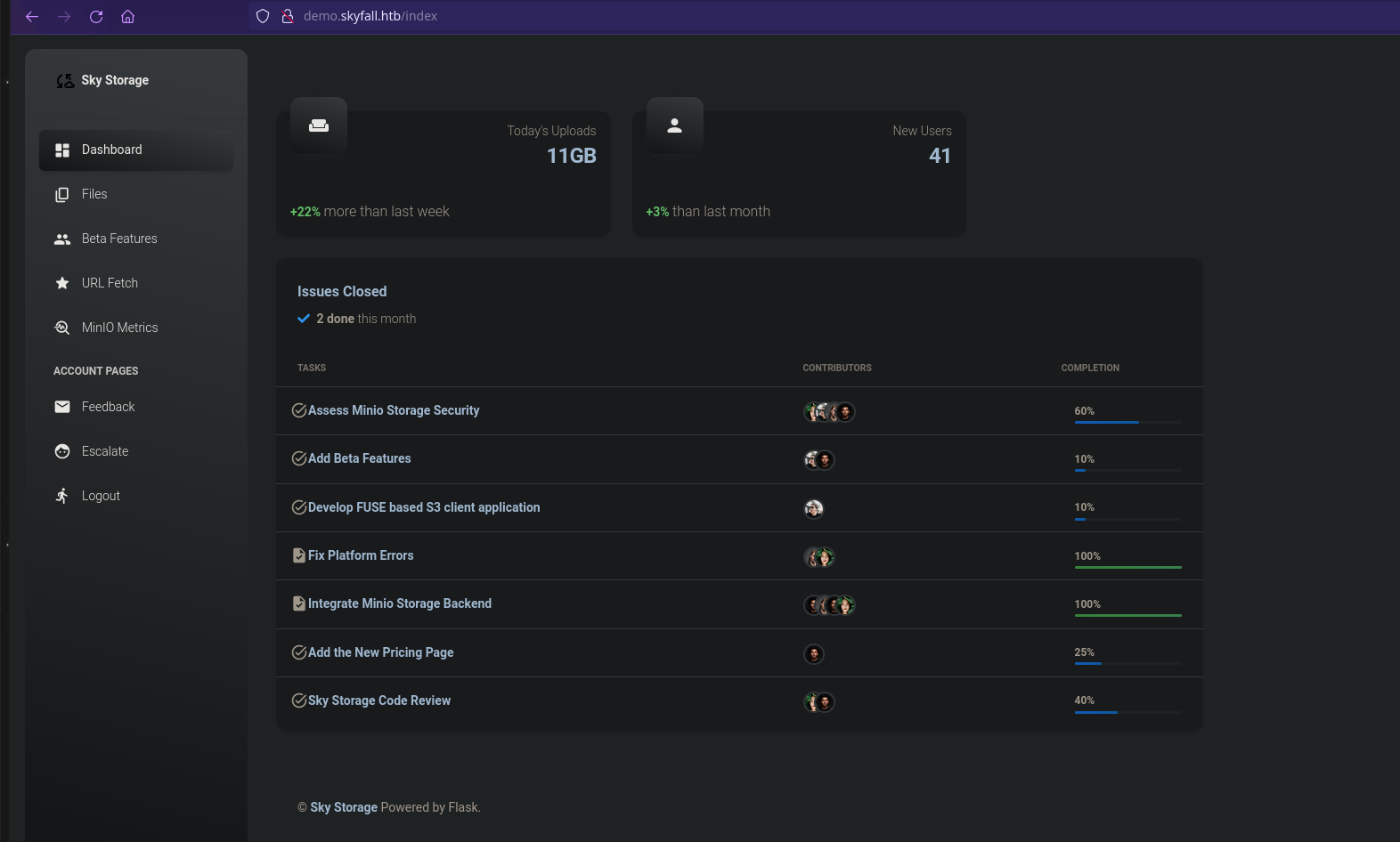Image resolution: width=1400 pixels, height=842 pixels.
Task: Open the Feedback page
Action: (108, 407)
